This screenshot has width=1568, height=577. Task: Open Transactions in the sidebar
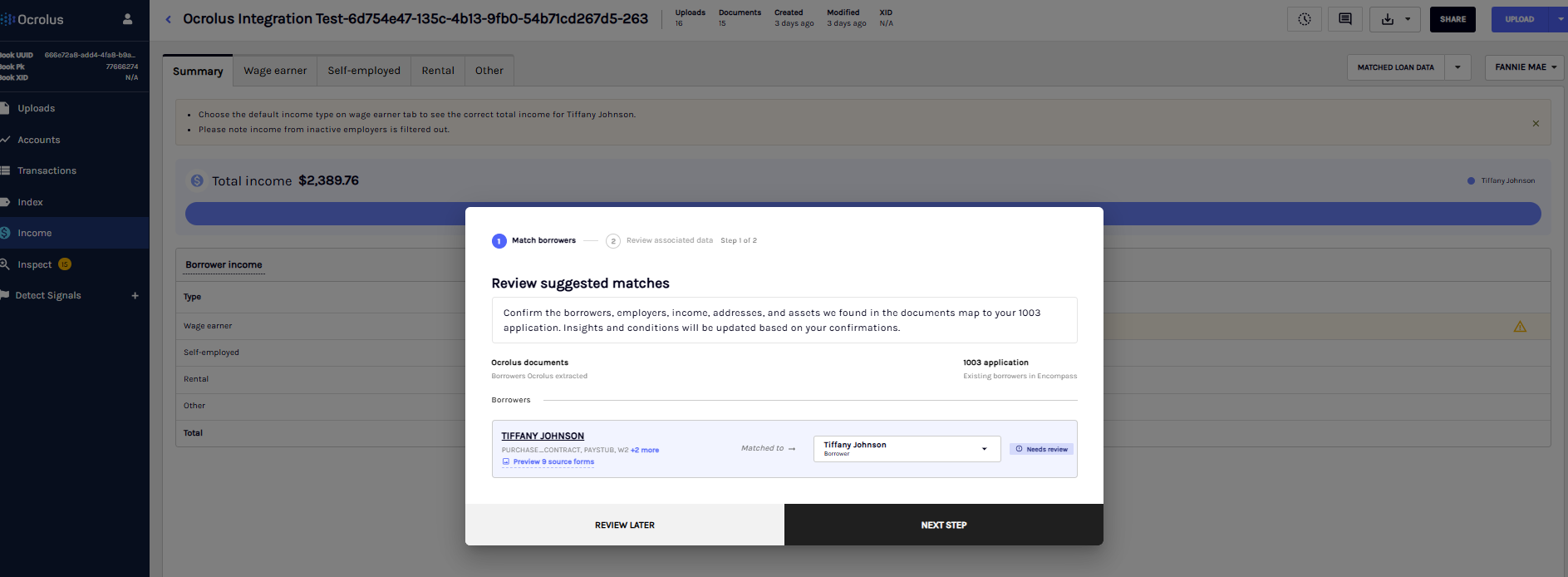click(x=75, y=170)
